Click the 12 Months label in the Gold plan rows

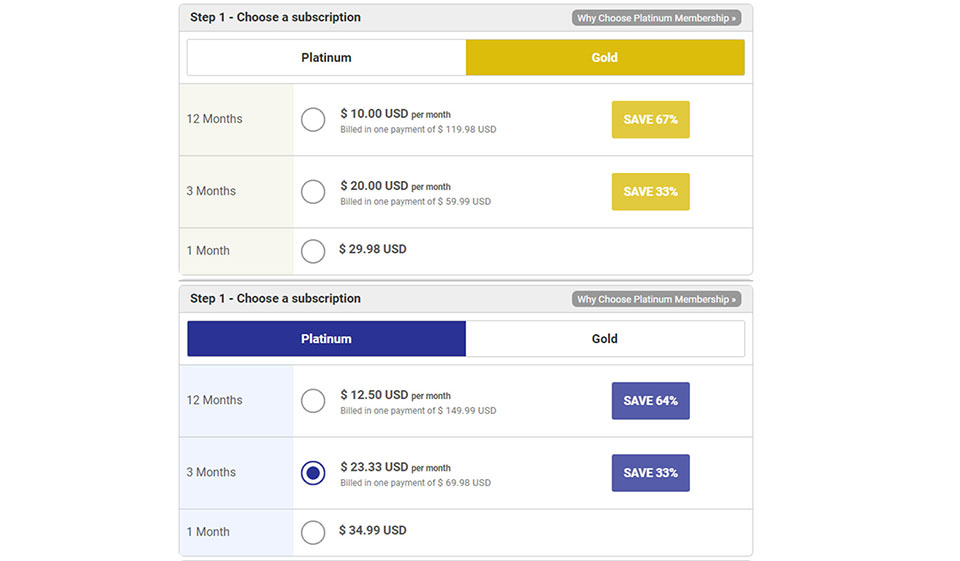coord(214,119)
